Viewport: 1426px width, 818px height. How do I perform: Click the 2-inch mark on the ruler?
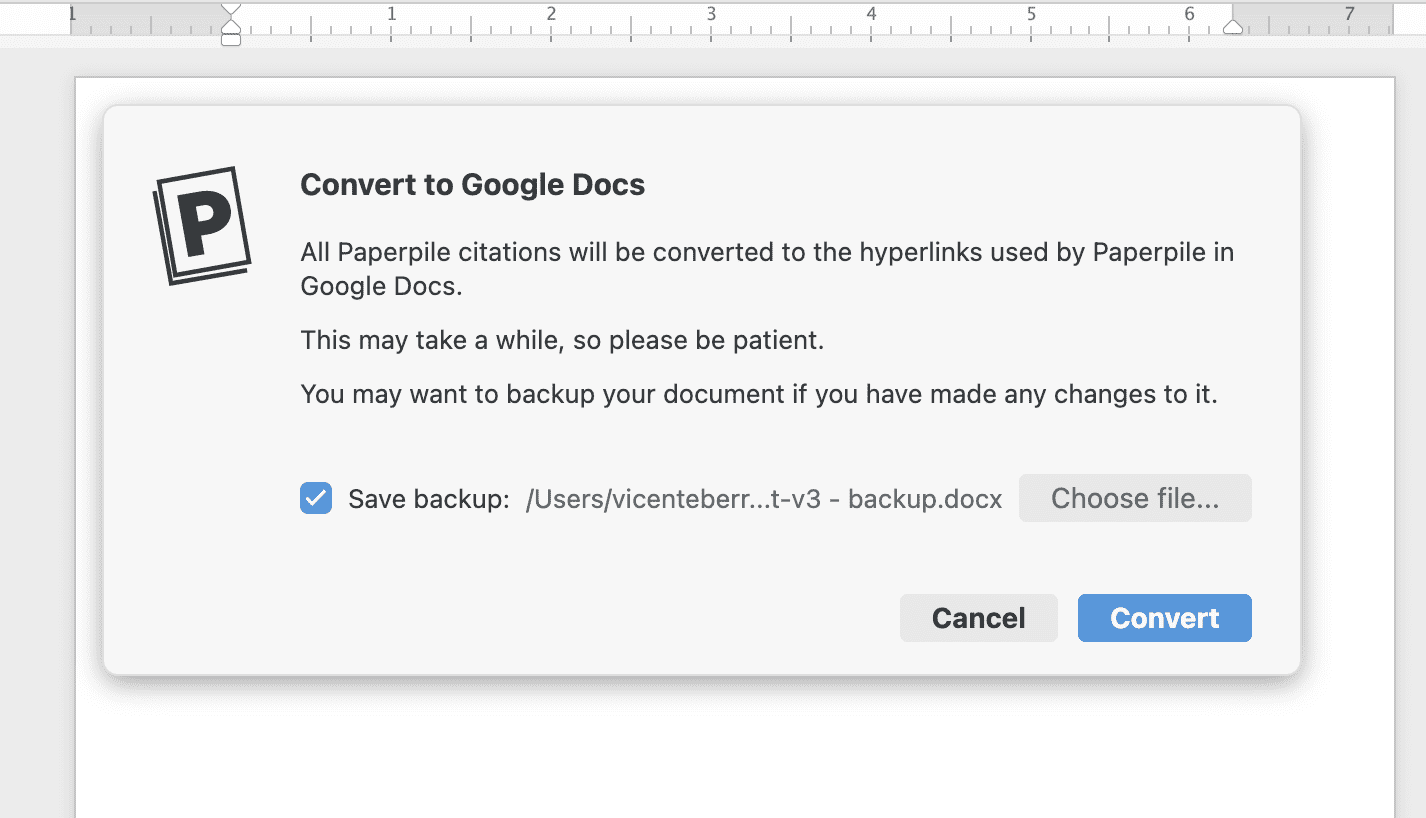pos(551,14)
